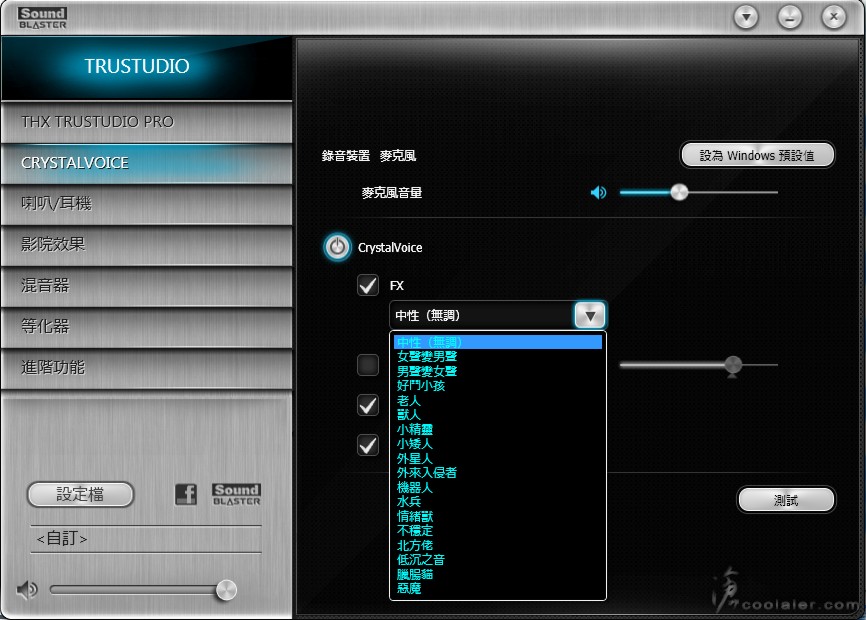
Task: Toggle the CrystalVoice power button
Action: point(337,247)
